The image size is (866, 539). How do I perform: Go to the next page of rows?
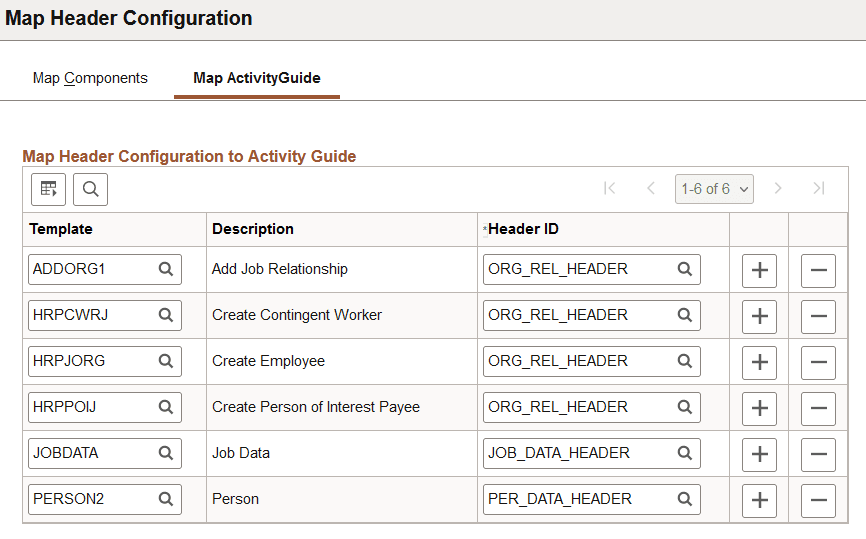pos(778,189)
